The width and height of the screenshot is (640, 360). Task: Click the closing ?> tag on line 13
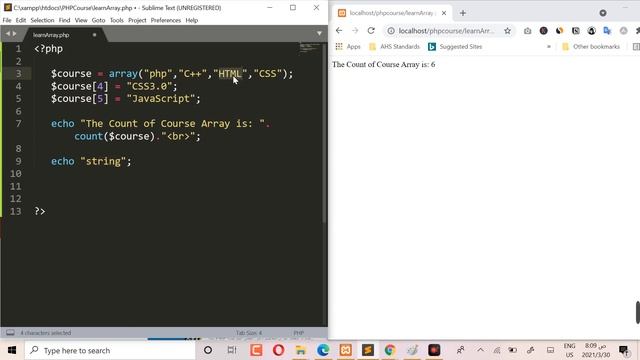coord(40,211)
